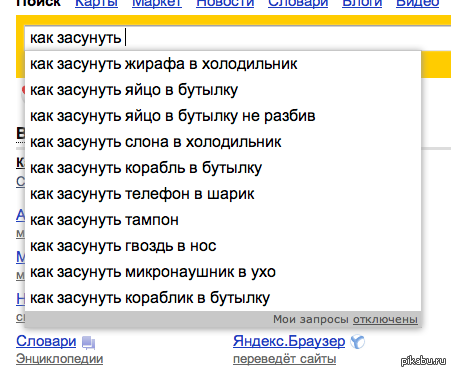Select suggestion как засунуть микронаушник в ухо

(x=223, y=272)
